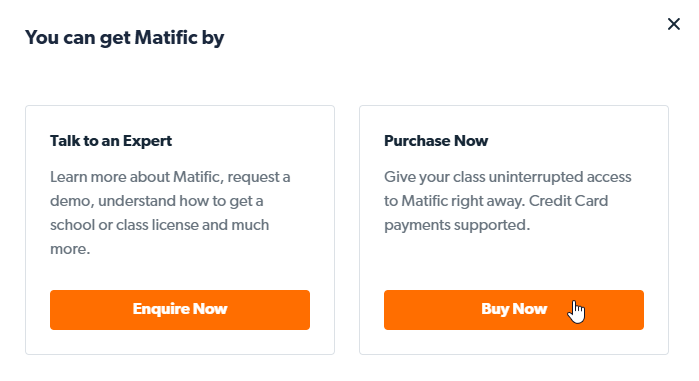Click the 'uninterrupted access' phrase
699x381 pixels.
560,177
